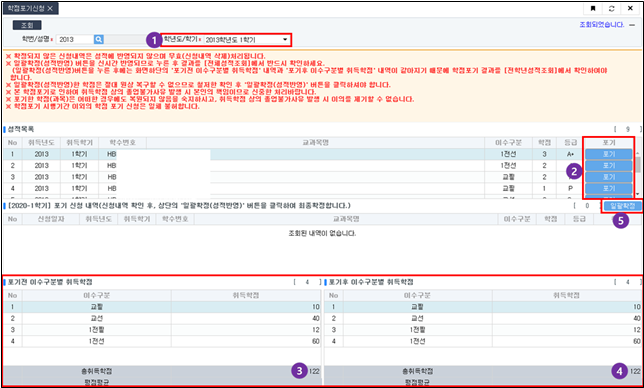Click the magnifier icon beside student number field

[99, 39]
